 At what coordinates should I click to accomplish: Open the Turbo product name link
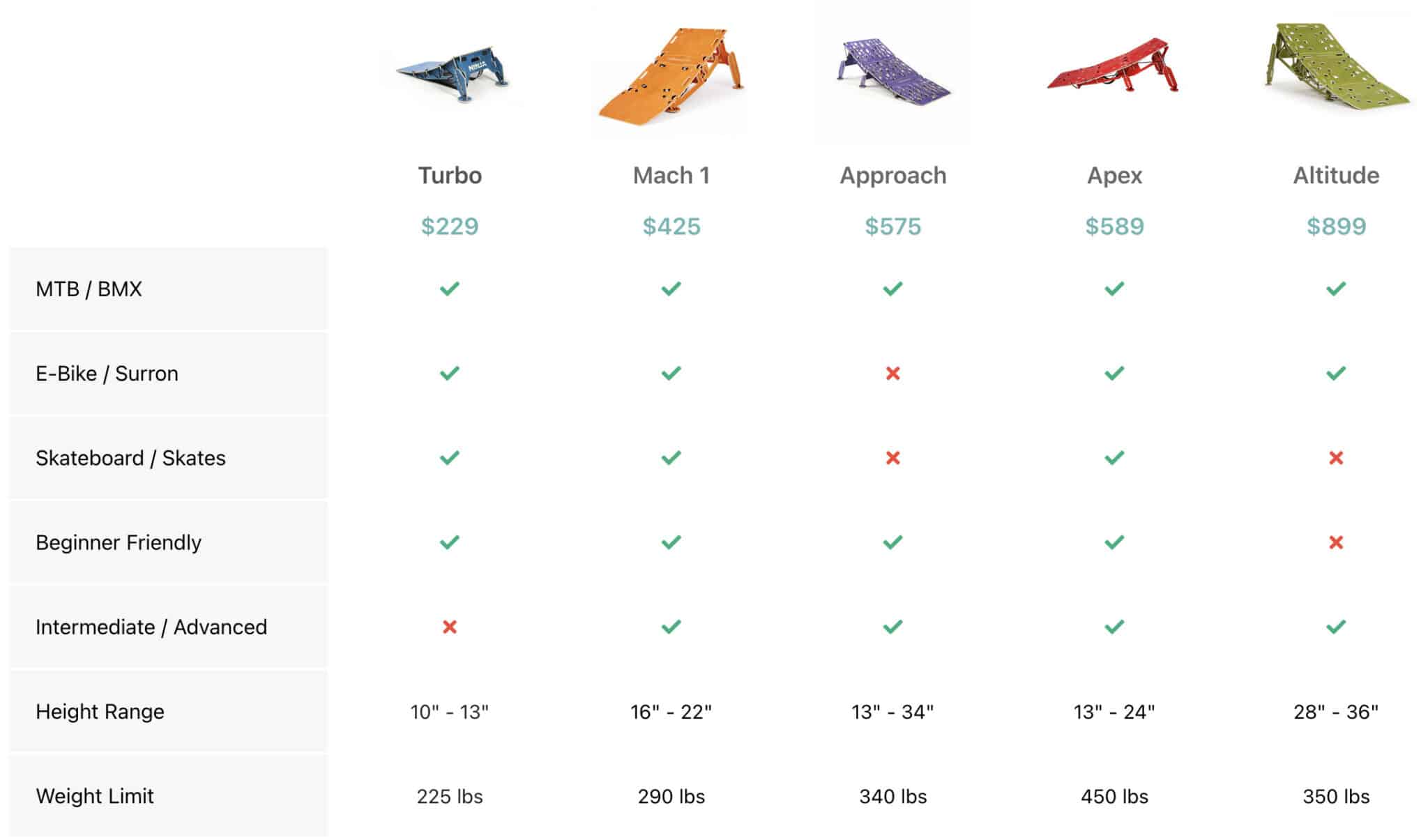click(x=450, y=176)
